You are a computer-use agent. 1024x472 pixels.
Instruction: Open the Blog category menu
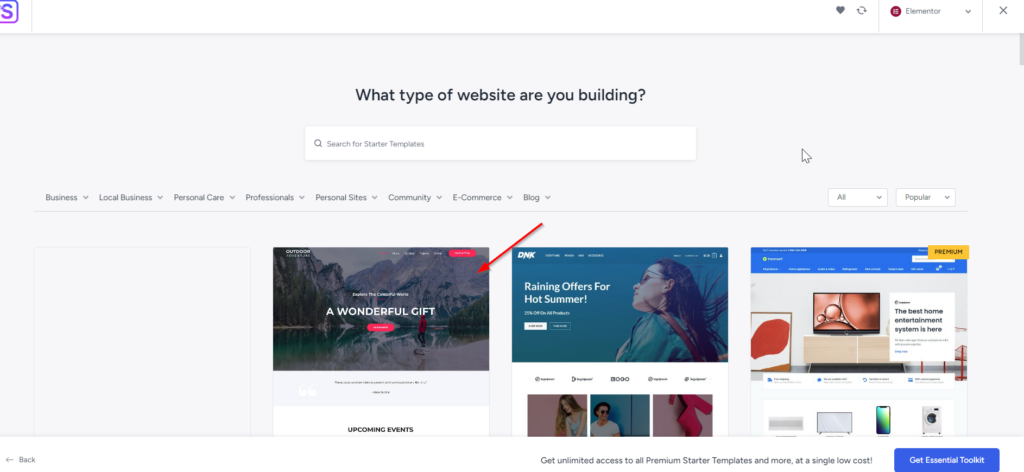pyautogui.click(x=537, y=197)
